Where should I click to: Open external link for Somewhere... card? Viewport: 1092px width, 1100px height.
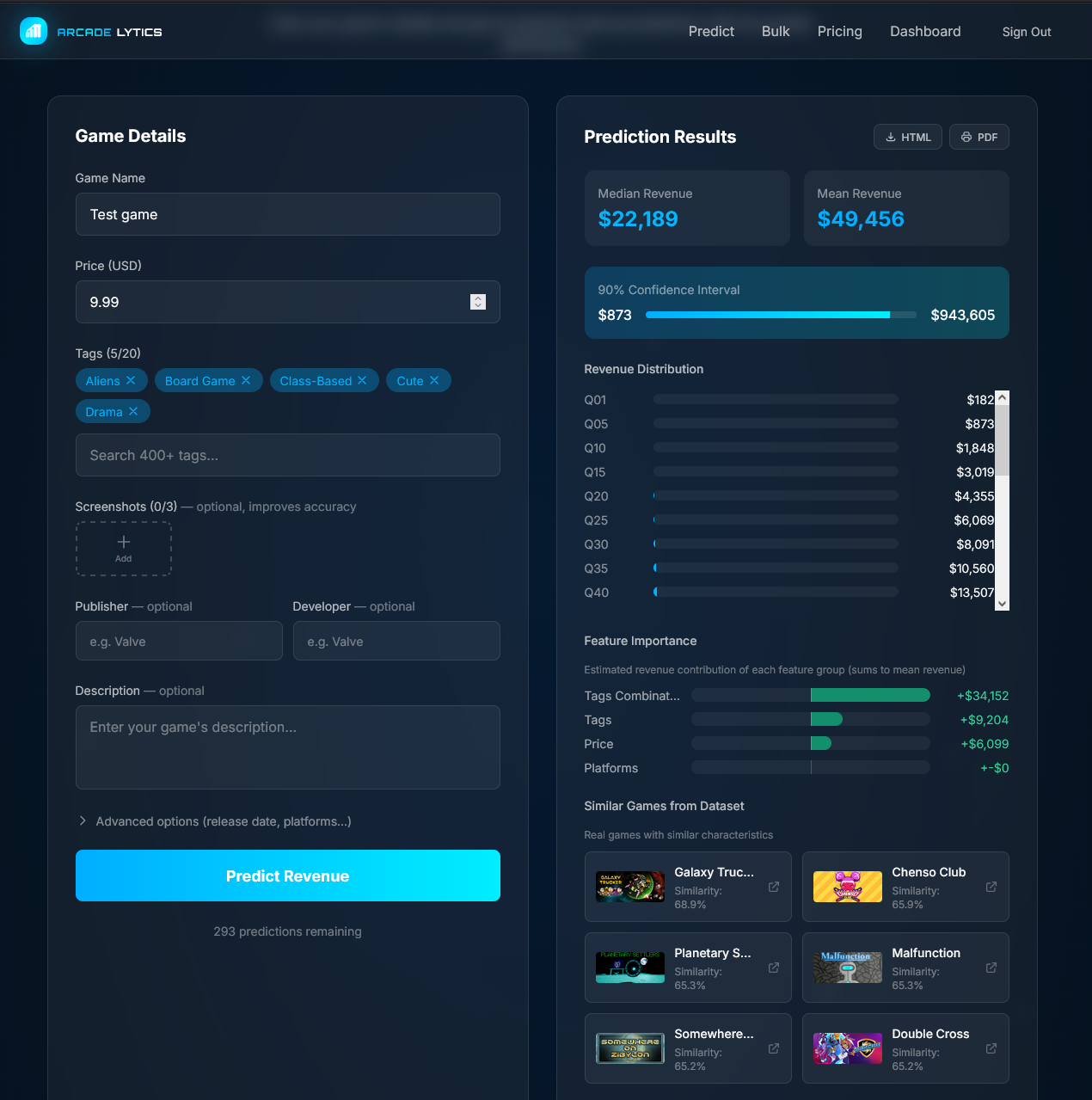pos(774,1048)
